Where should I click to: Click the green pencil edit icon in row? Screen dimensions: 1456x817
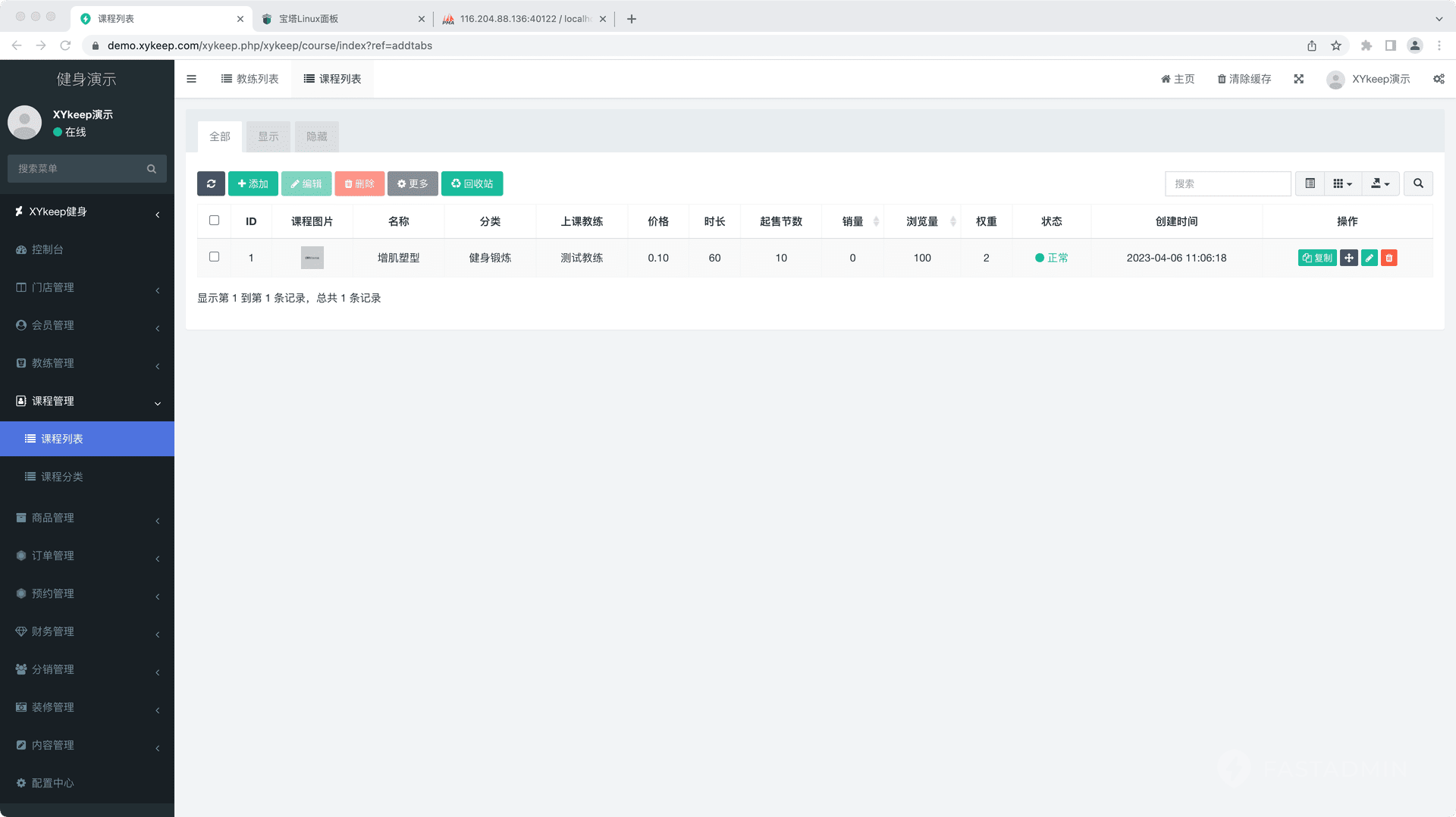[1369, 258]
